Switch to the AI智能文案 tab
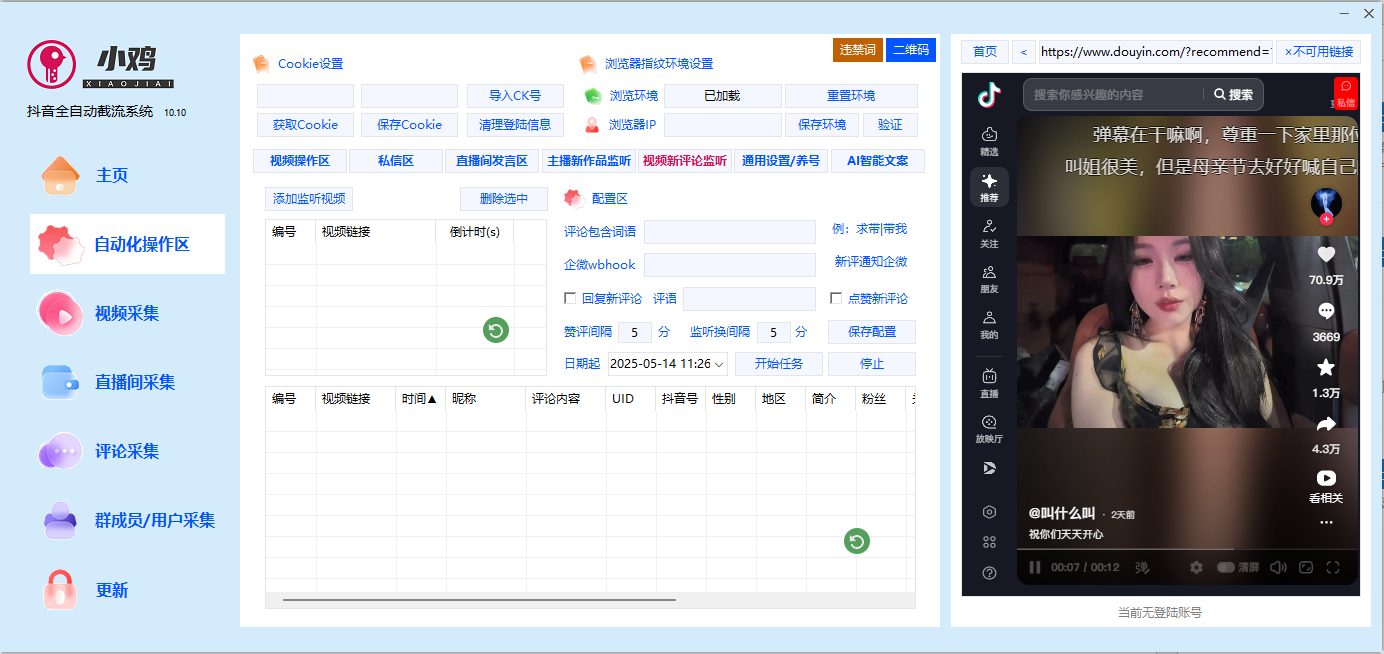 pyautogui.click(x=877, y=160)
